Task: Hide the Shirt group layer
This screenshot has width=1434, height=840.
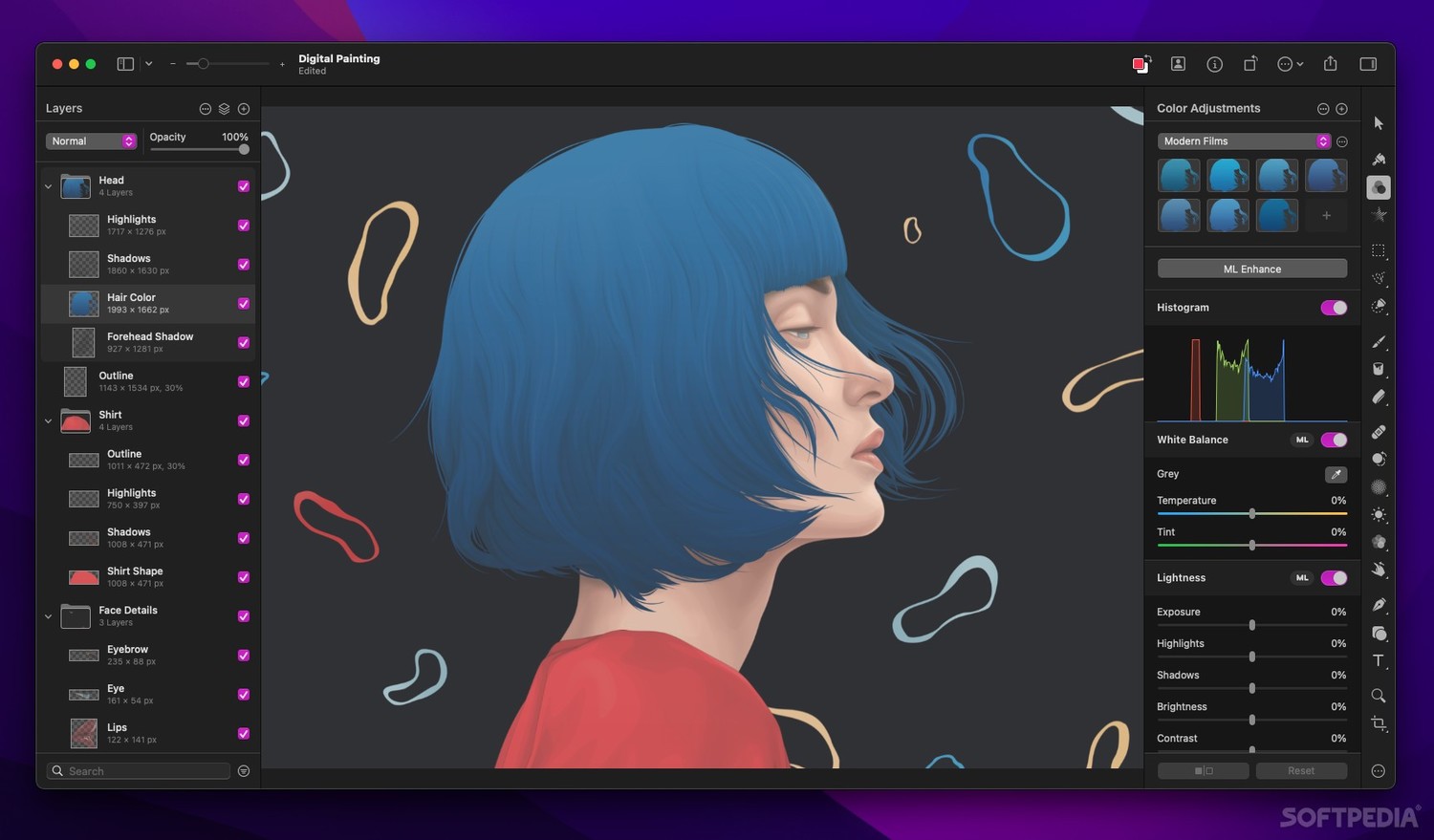Action: click(x=244, y=421)
